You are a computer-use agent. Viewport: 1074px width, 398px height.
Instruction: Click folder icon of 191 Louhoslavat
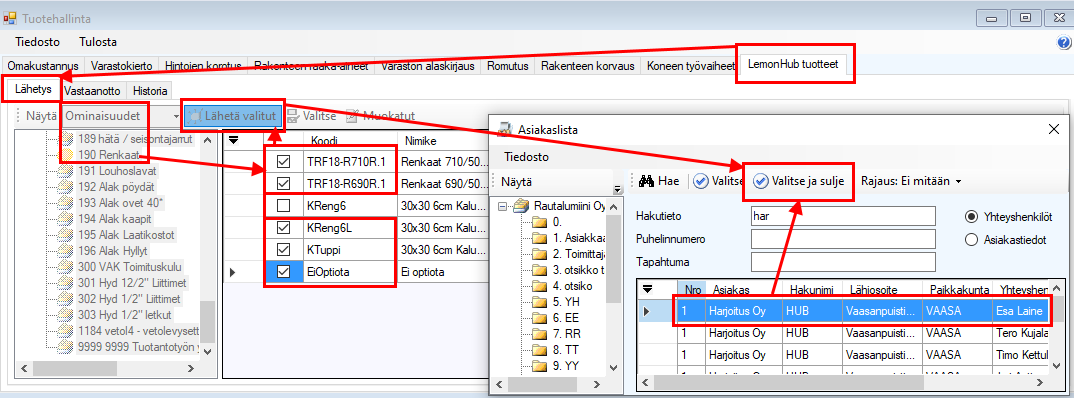coord(67,171)
